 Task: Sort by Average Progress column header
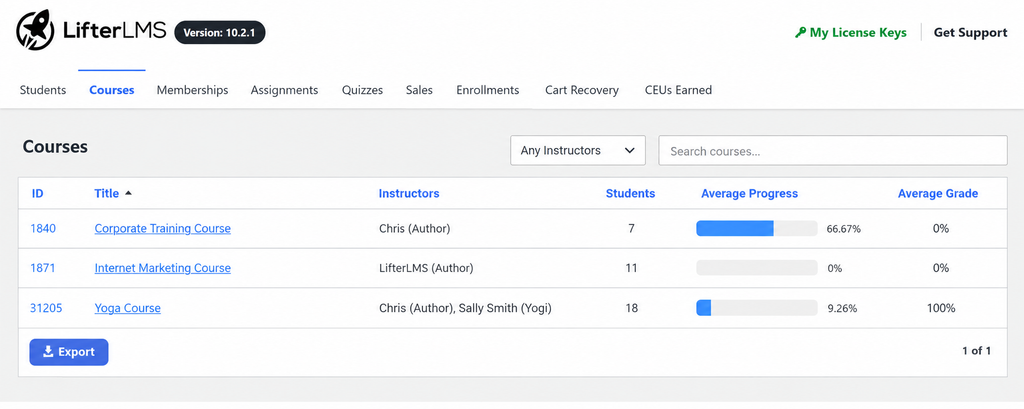[750, 193]
